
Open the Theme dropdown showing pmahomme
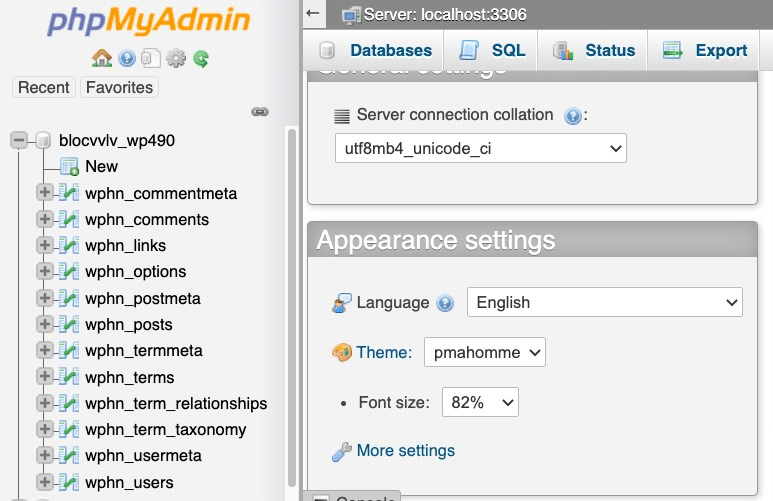485,352
